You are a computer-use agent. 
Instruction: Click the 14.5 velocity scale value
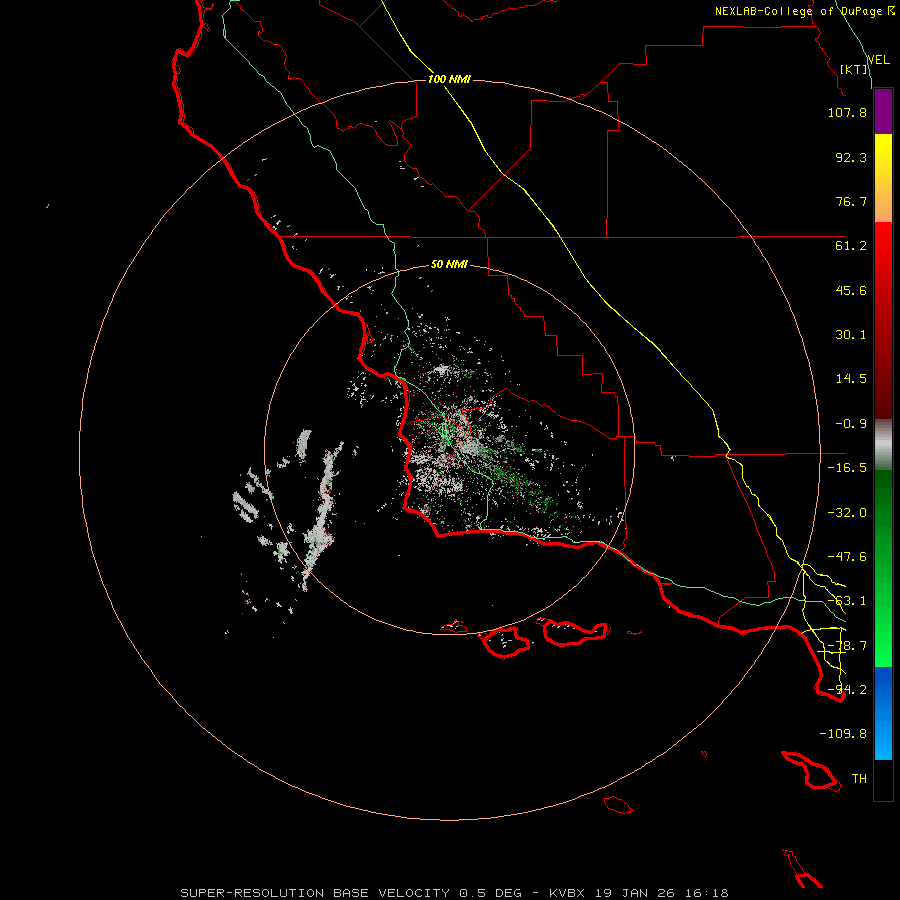pyautogui.click(x=851, y=379)
